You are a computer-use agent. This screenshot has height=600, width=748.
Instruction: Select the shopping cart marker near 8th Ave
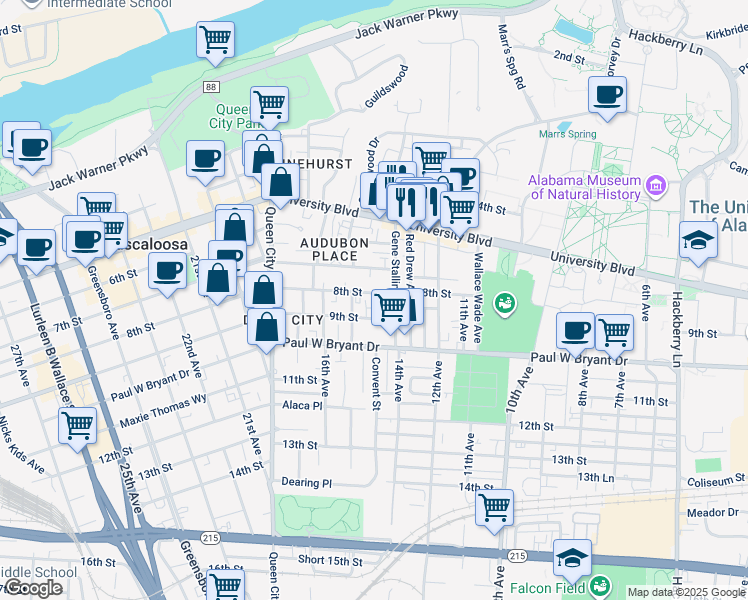point(613,330)
